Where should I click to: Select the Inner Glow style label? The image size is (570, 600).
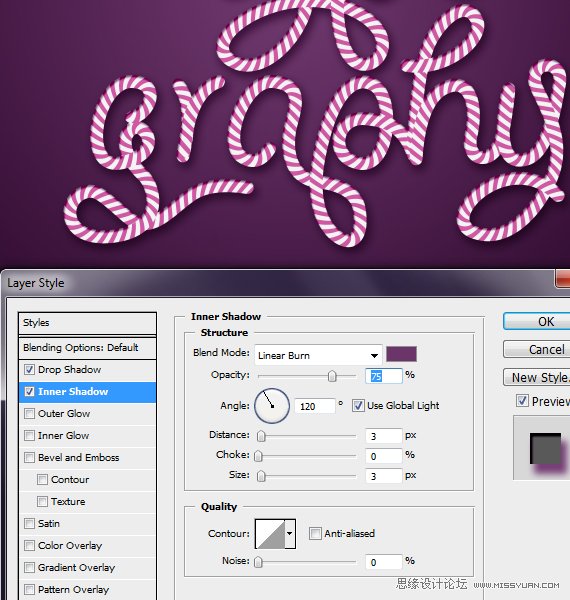click(x=64, y=435)
